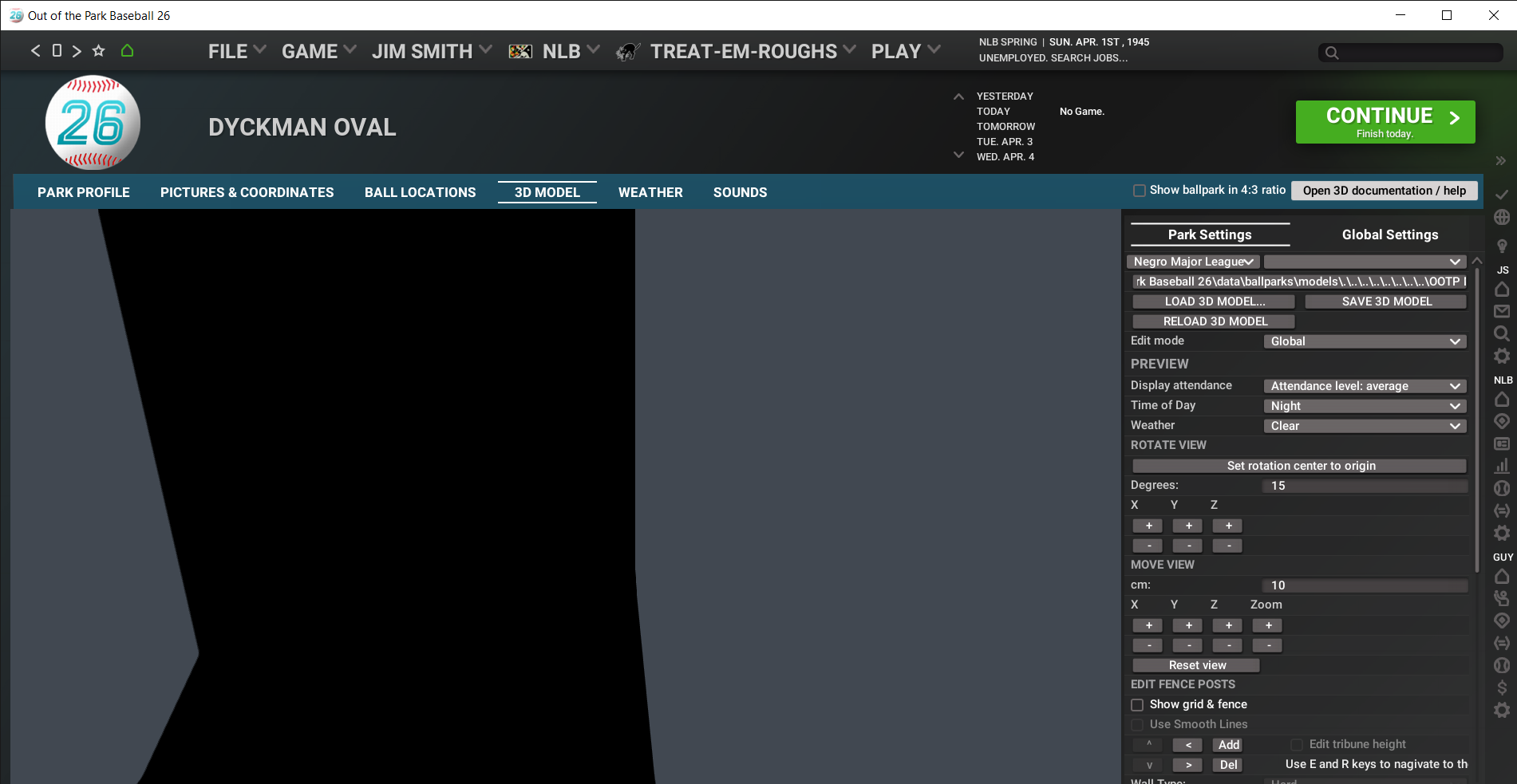
Task: Click the Continue Finish today button
Action: point(1385,121)
